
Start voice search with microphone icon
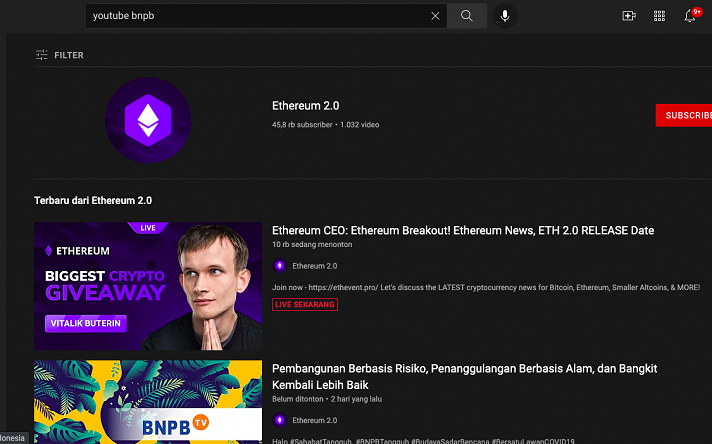coord(505,16)
